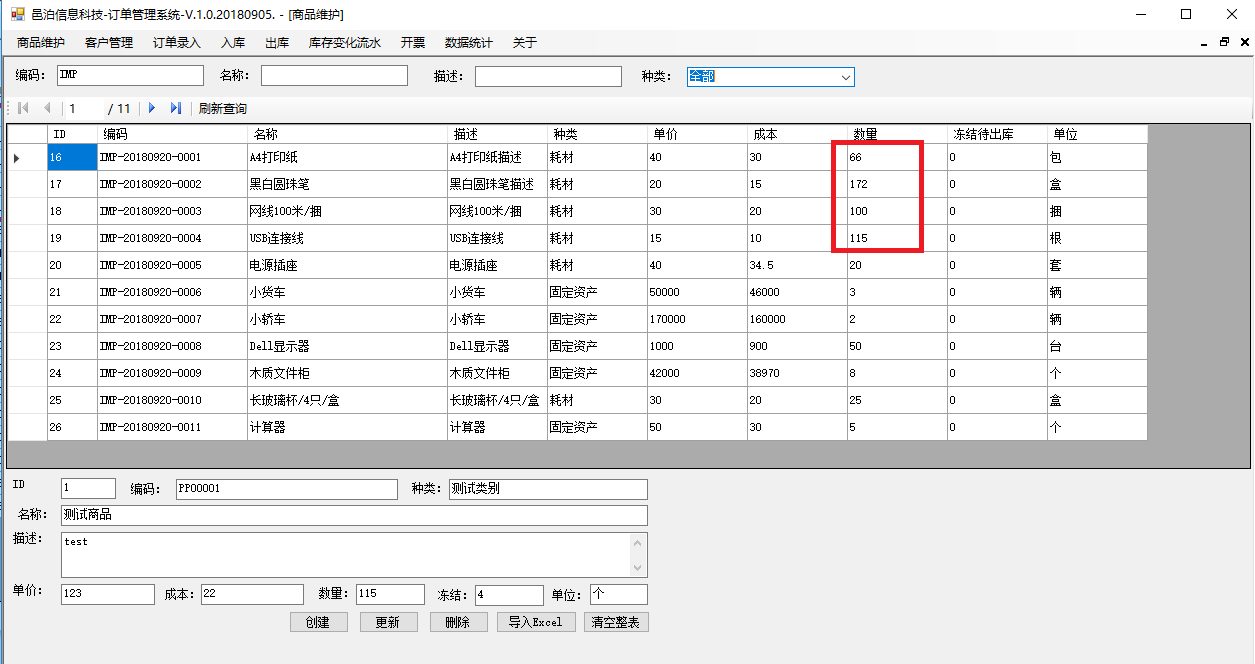Click the row selector for row ID 16
This screenshot has width=1255, height=664.
click(x=27, y=157)
